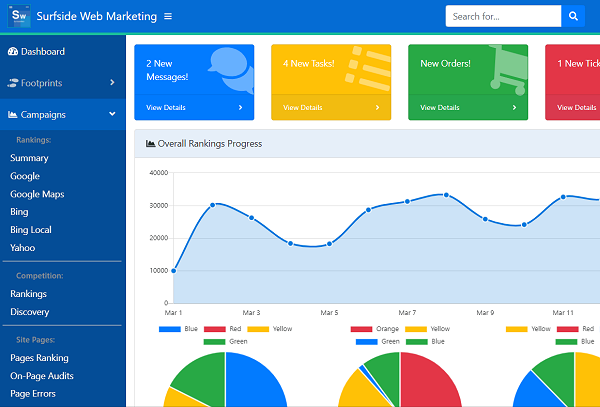This screenshot has width=600, height=407.
Task: Select On-Page Audits under Site Pages
Action: pyautogui.click(x=42, y=376)
